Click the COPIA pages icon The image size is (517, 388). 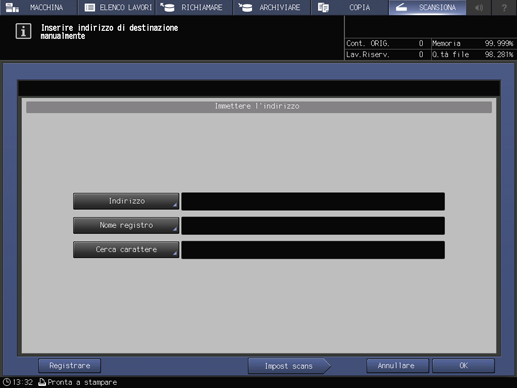[323, 7]
